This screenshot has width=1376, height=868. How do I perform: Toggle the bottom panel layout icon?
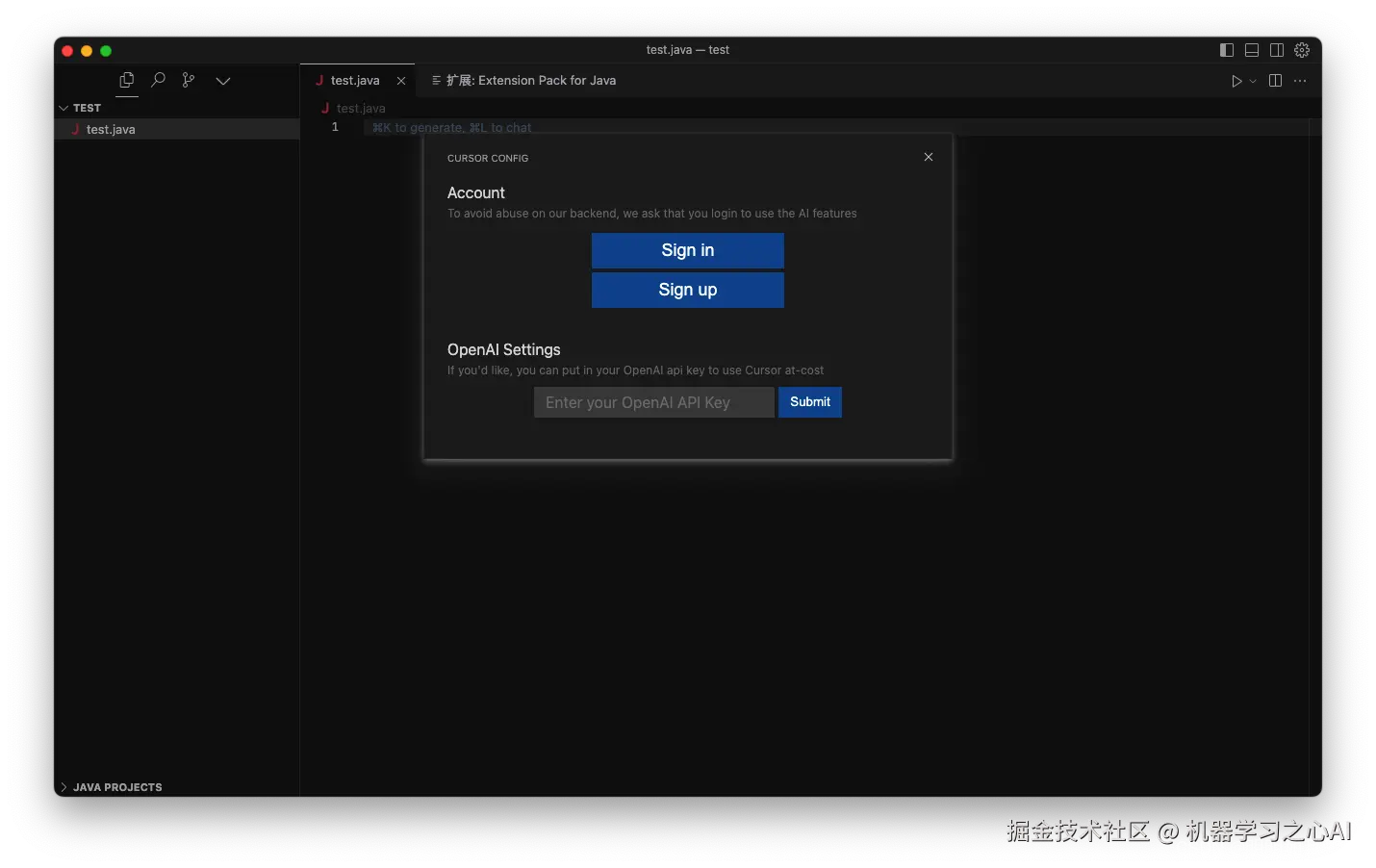pyautogui.click(x=1252, y=50)
